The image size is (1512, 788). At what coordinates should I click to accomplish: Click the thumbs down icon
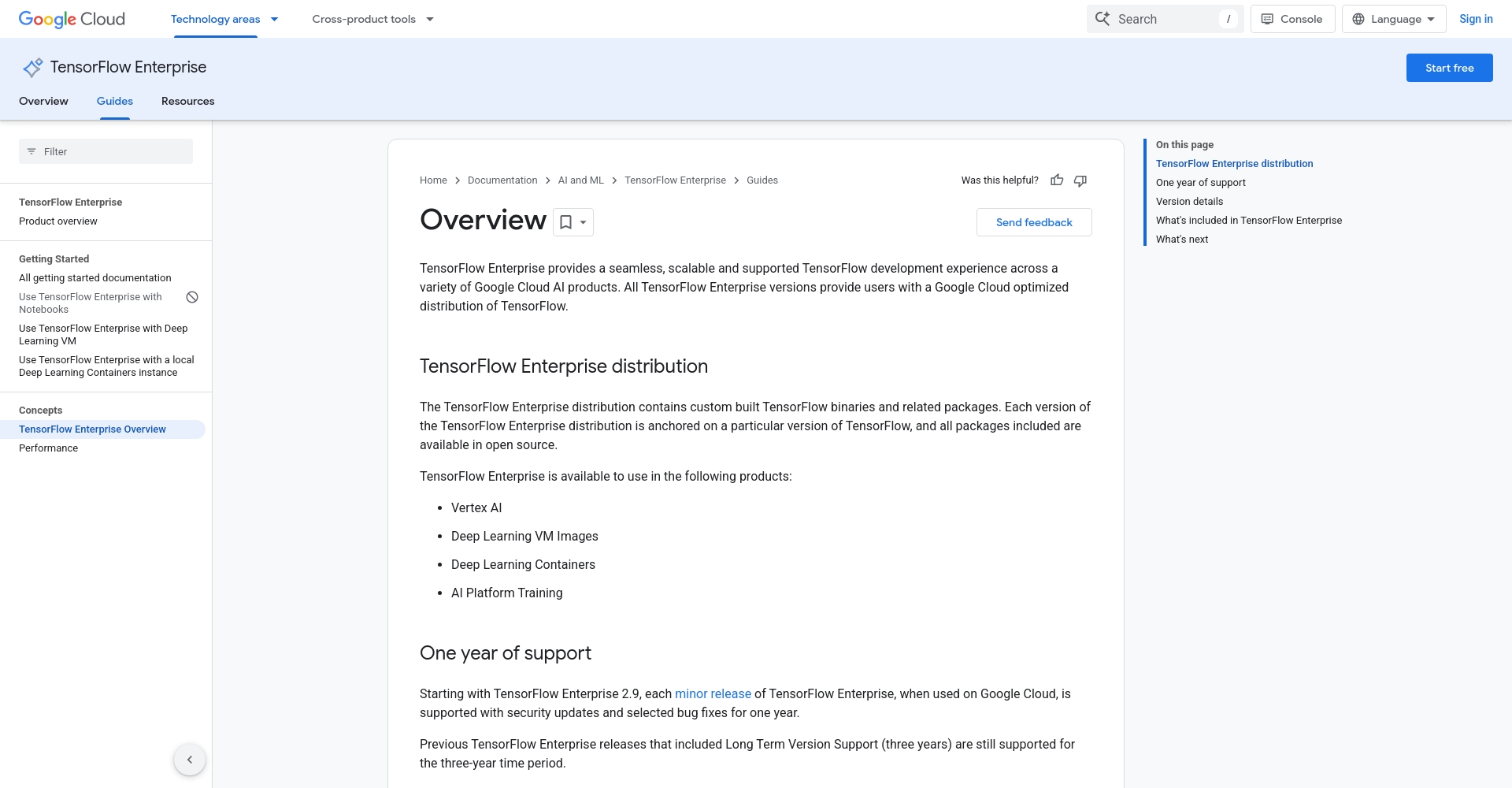pos(1080,180)
